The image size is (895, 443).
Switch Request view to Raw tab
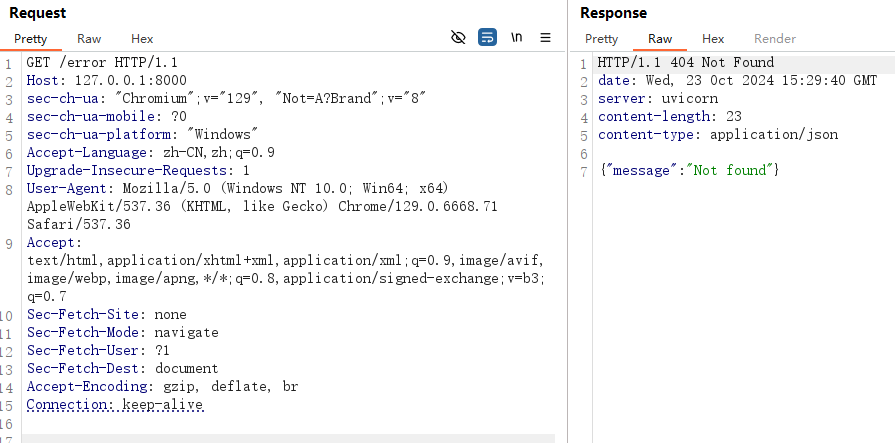point(89,39)
